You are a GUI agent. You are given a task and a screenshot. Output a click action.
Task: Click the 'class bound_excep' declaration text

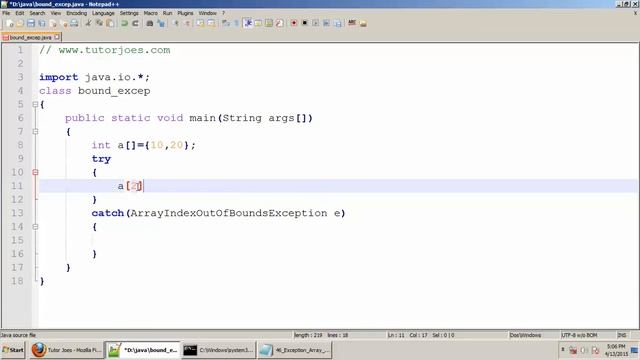point(95,91)
